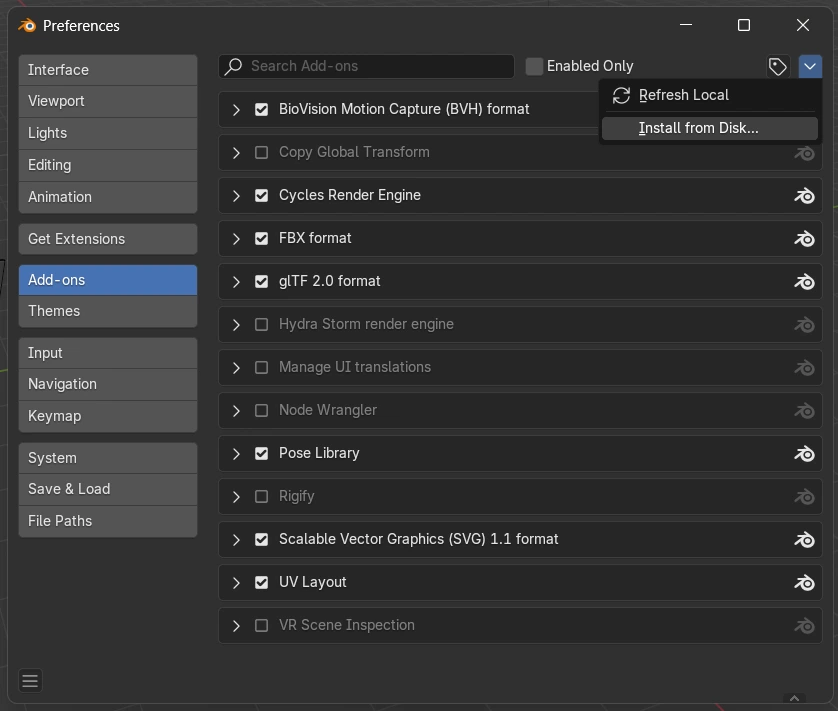Click Blender icon beside Pose Library

tap(804, 454)
